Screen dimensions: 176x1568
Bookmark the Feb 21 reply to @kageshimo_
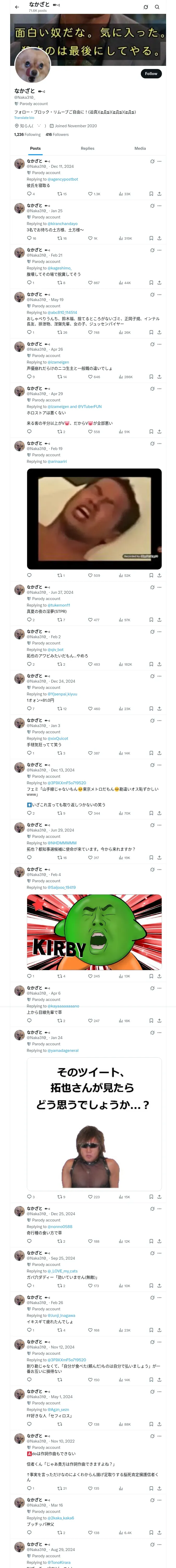tap(151, 283)
